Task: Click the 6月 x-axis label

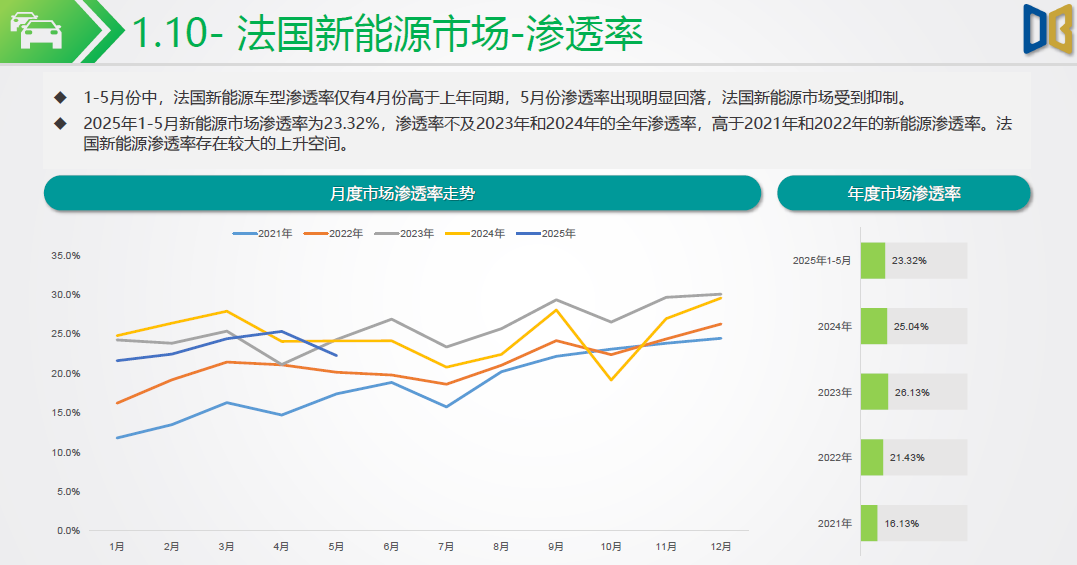Action: click(391, 546)
